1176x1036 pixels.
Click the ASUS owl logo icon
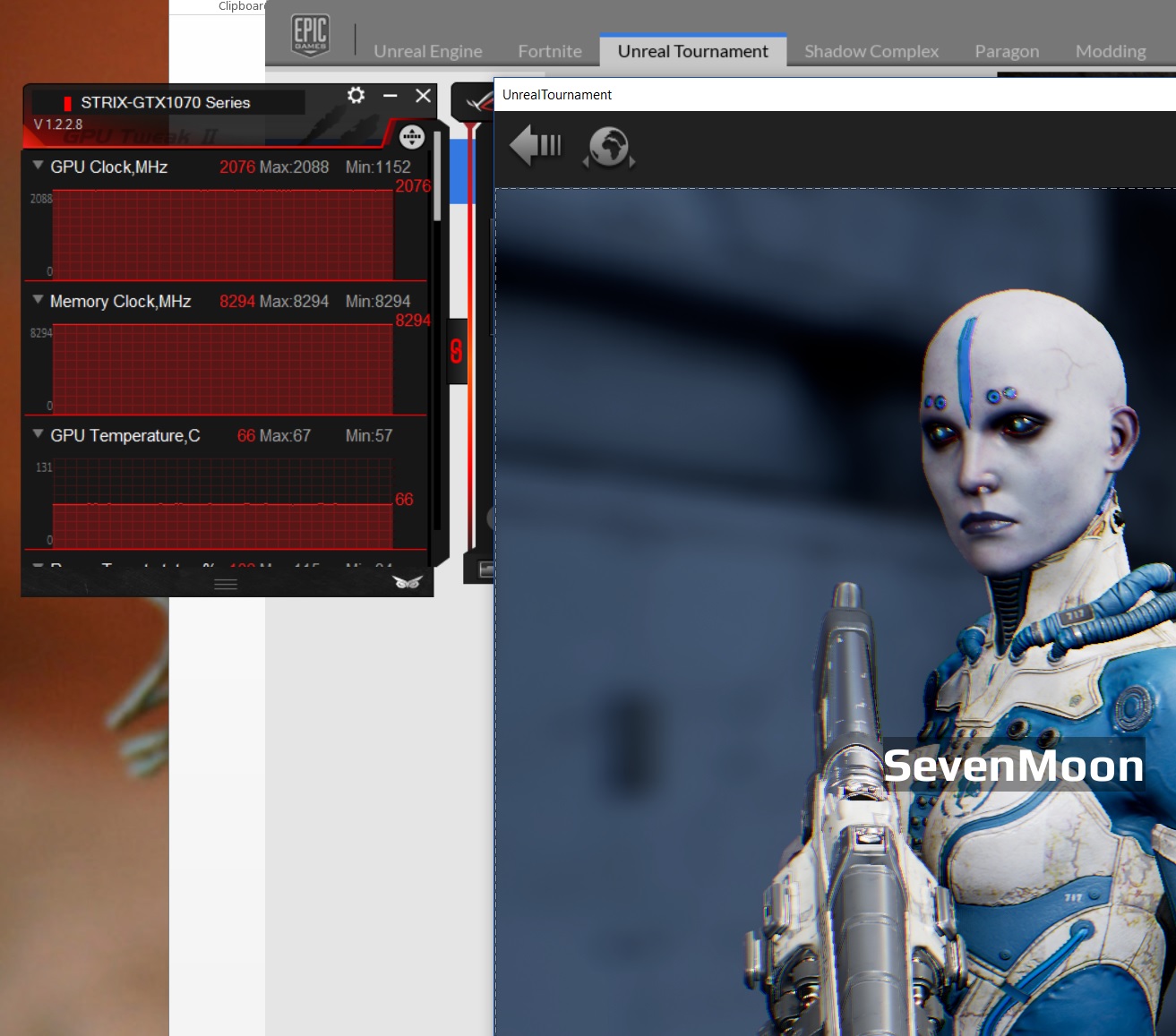pos(408,582)
